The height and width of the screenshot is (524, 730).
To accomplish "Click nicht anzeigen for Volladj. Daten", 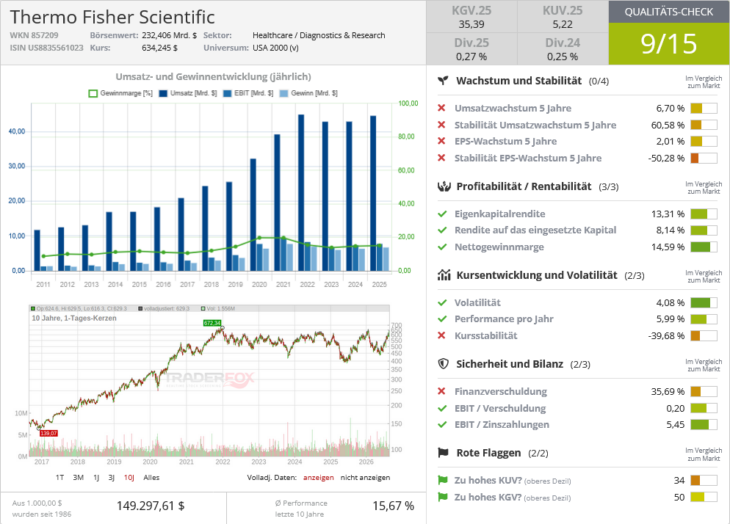I will click(365, 477).
